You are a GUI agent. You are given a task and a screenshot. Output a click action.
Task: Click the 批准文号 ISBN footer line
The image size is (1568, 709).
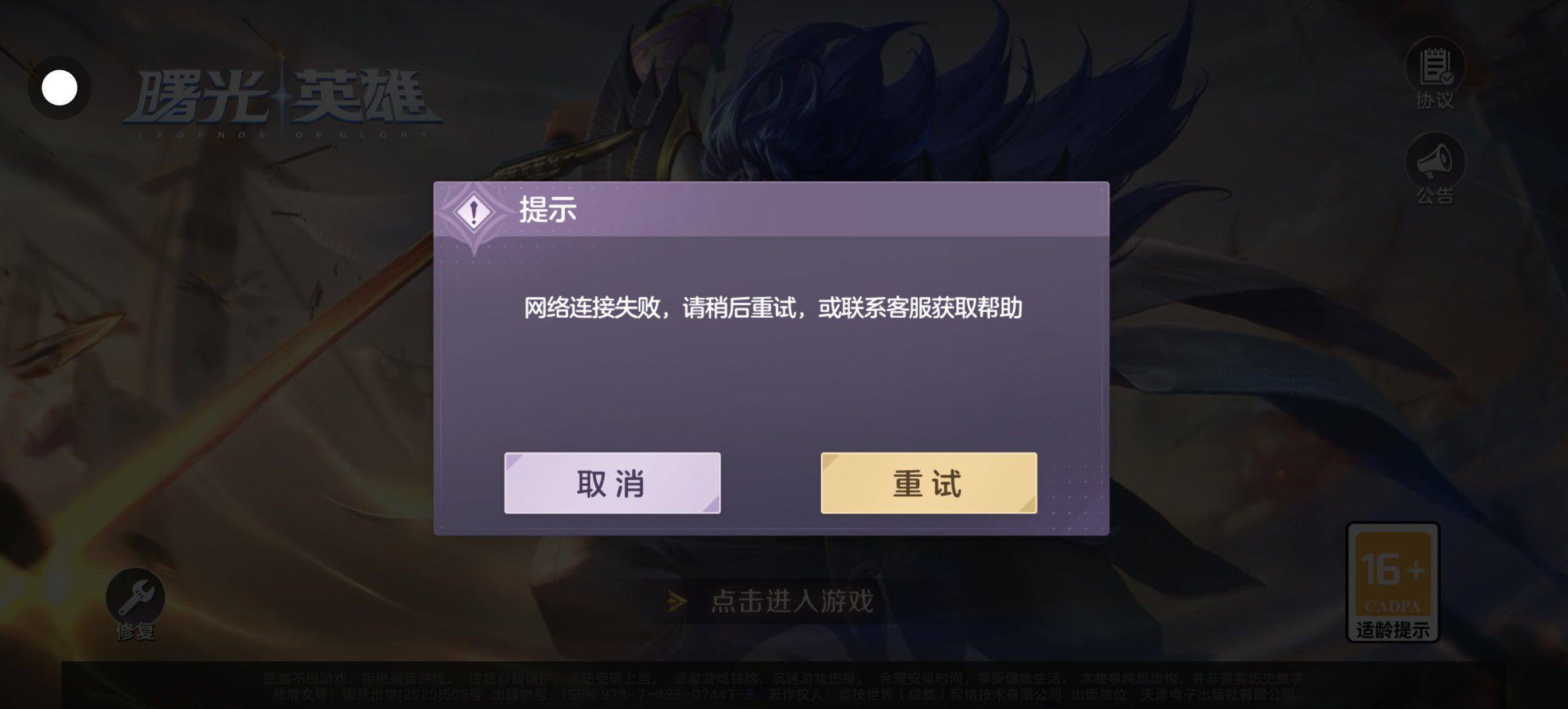pyautogui.click(x=783, y=694)
